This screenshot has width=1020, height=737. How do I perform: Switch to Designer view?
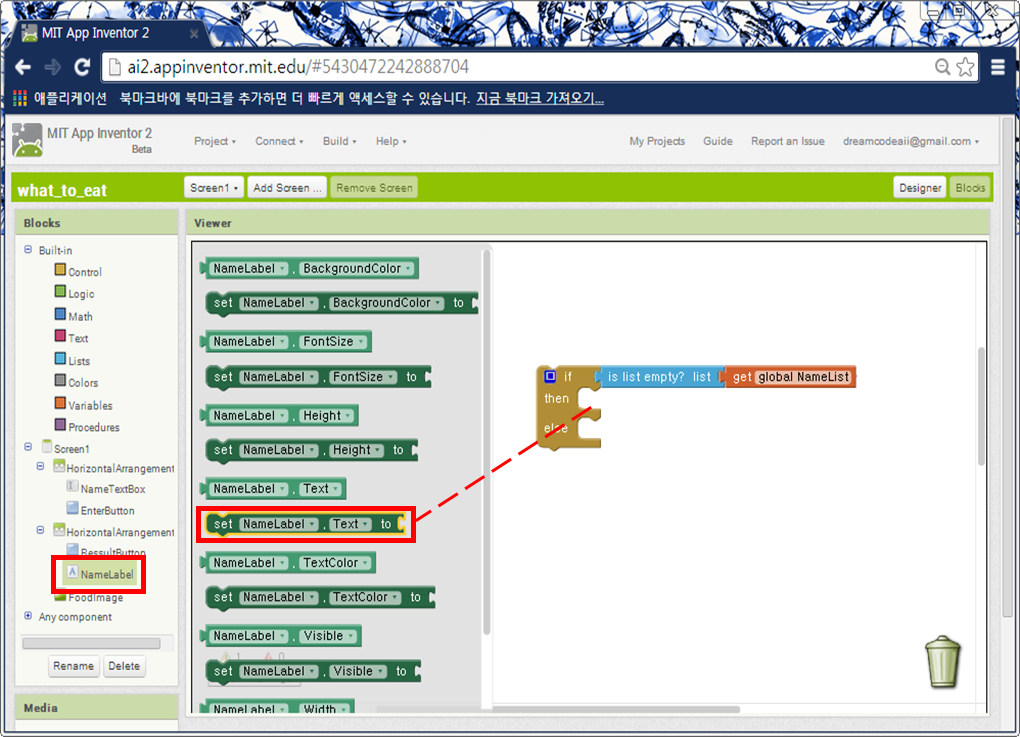(x=920, y=188)
